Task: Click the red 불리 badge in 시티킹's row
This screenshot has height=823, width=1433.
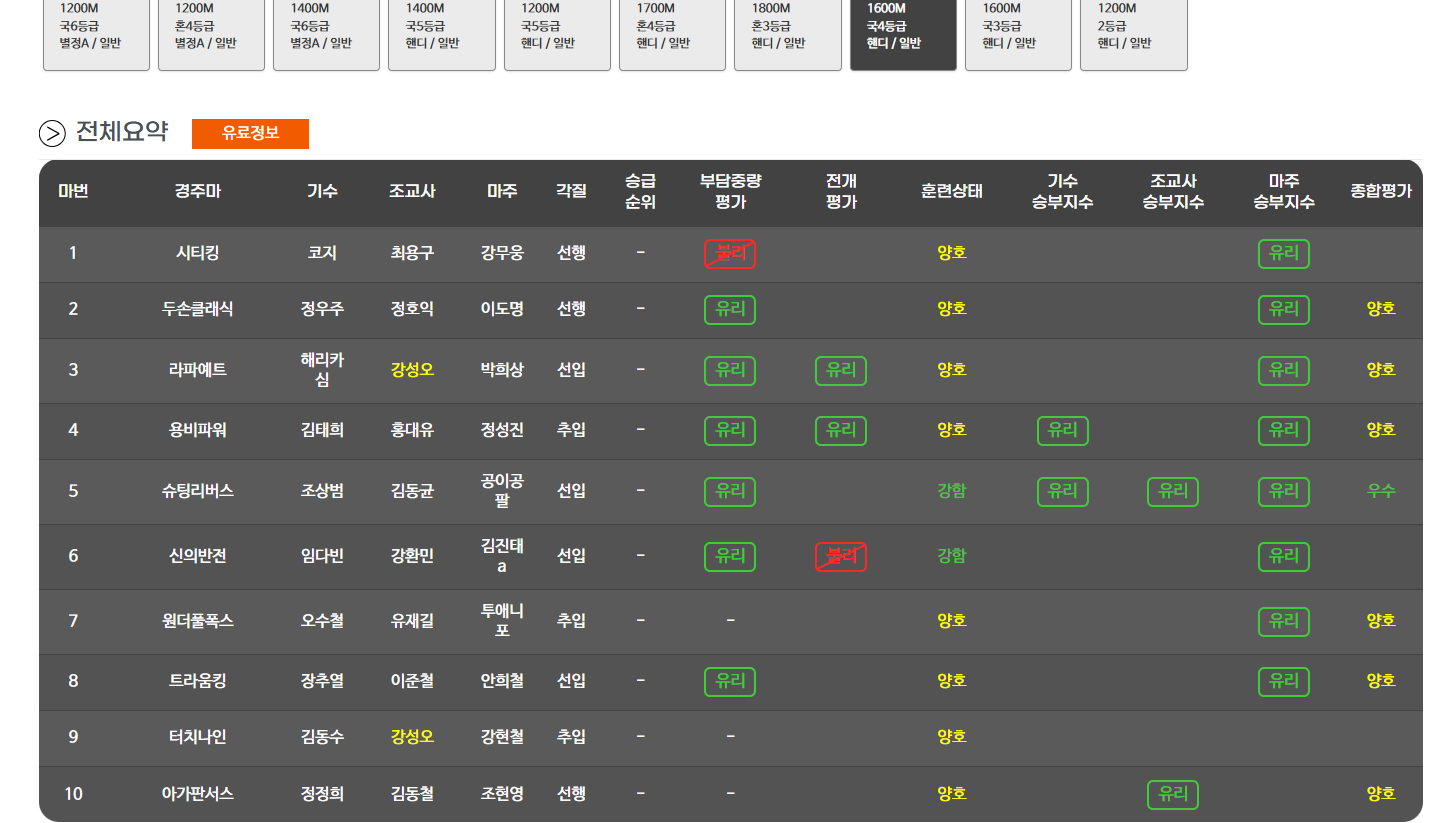Action: pos(729,254)
